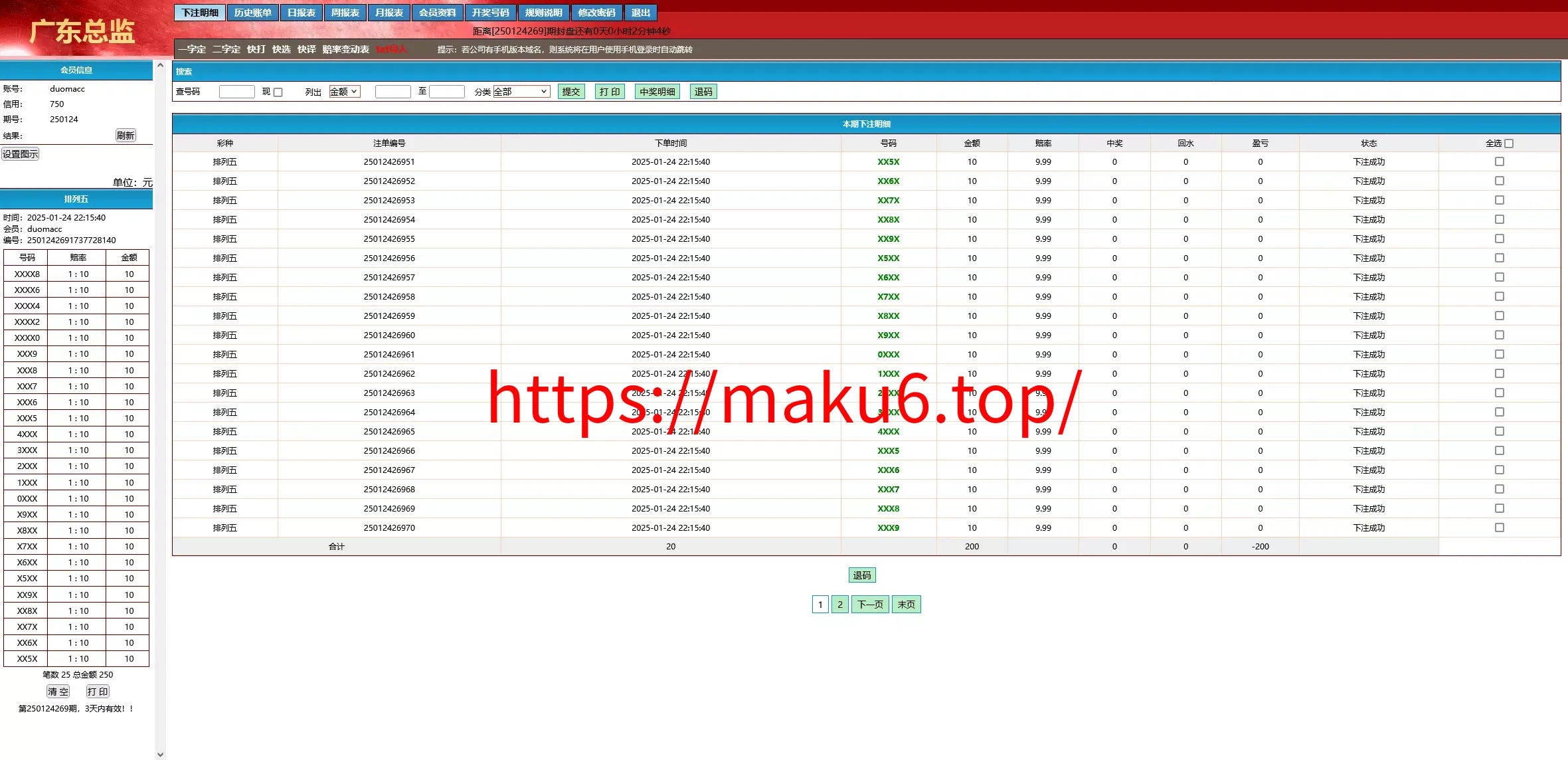Go to page 2 in pagination

click(x=840, y=605)
